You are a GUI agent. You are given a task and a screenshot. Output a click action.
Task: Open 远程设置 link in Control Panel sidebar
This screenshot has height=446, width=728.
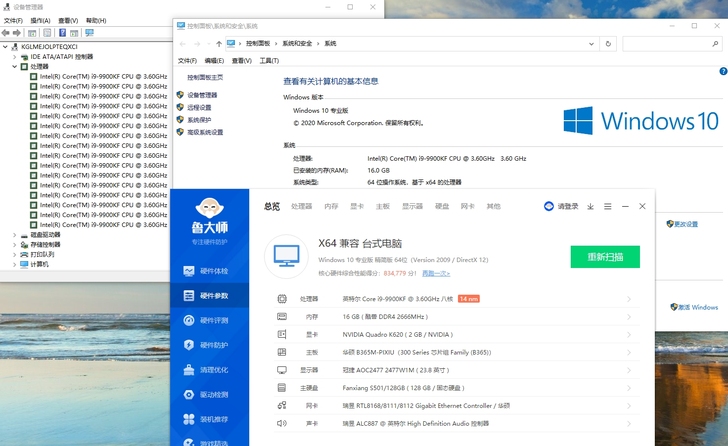tap(199, 108)
